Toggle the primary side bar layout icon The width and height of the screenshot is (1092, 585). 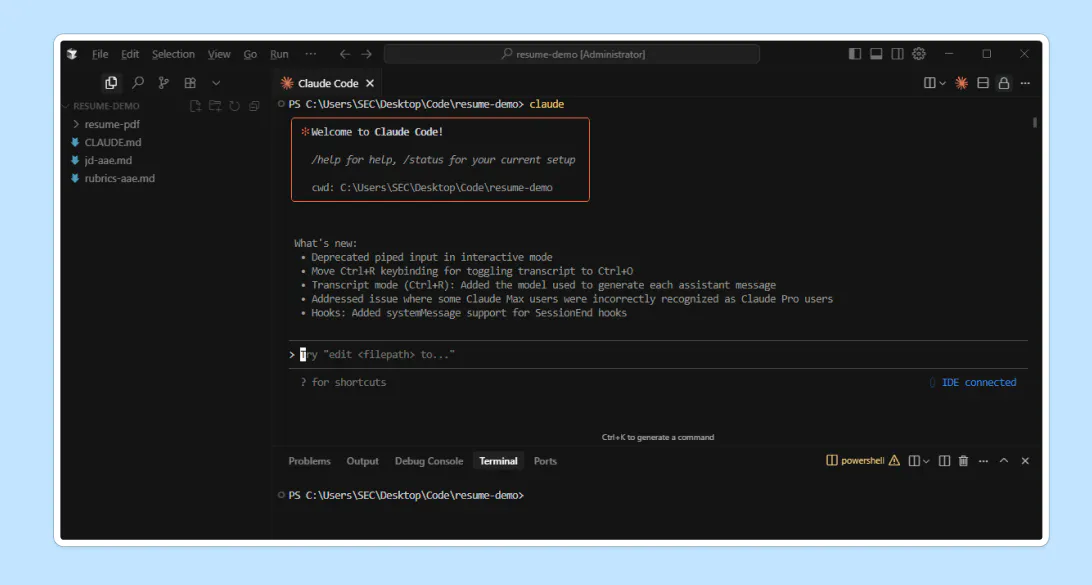tap(855, 54)
